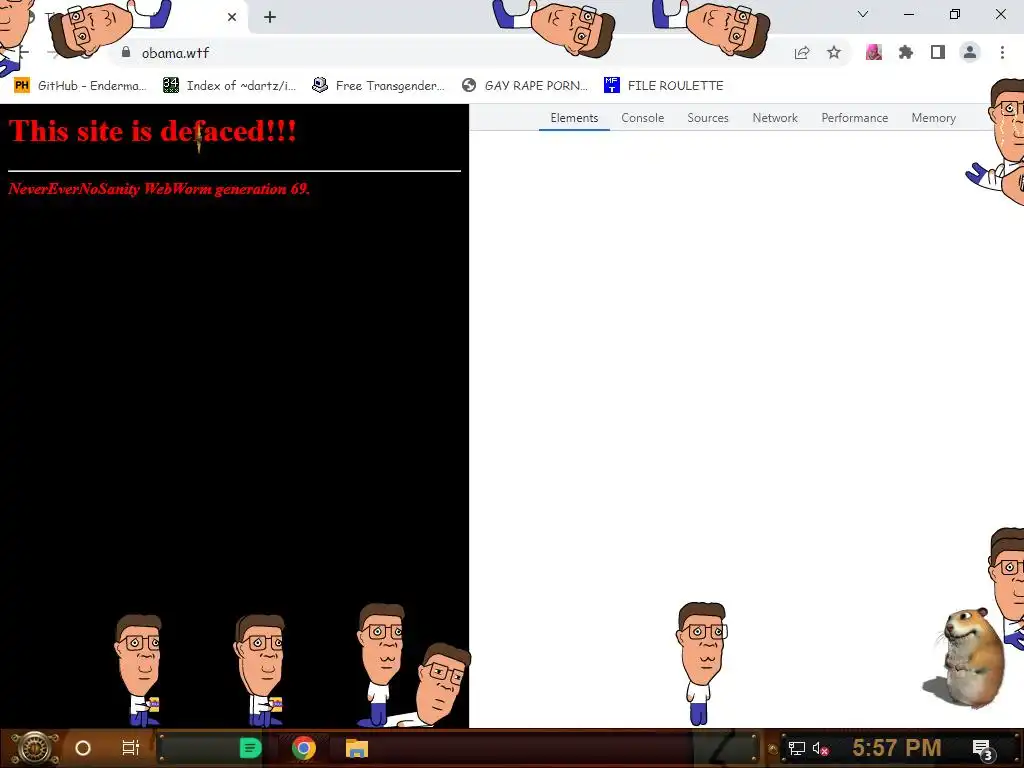Click the Chrome icon on the taskbar
This screenshot has width=1024, height=768.
(304, 748)
